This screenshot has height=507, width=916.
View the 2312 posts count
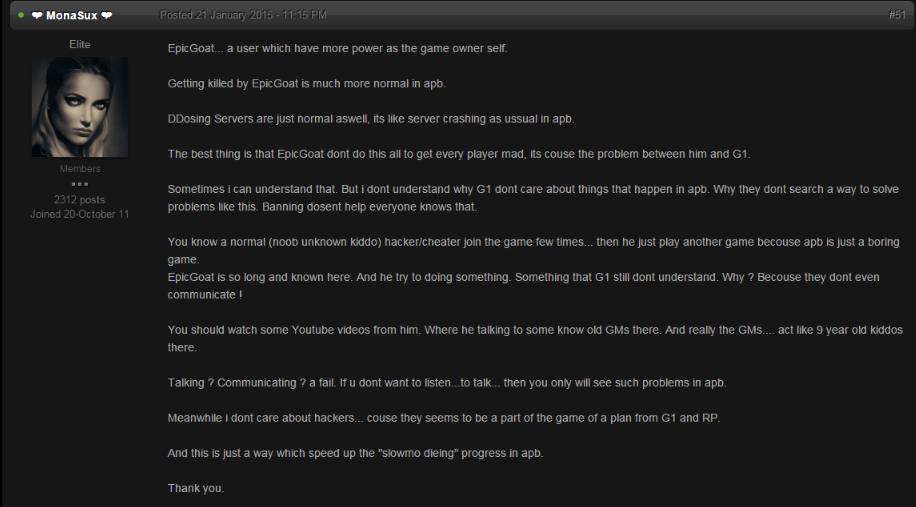[x=79, y=200]
